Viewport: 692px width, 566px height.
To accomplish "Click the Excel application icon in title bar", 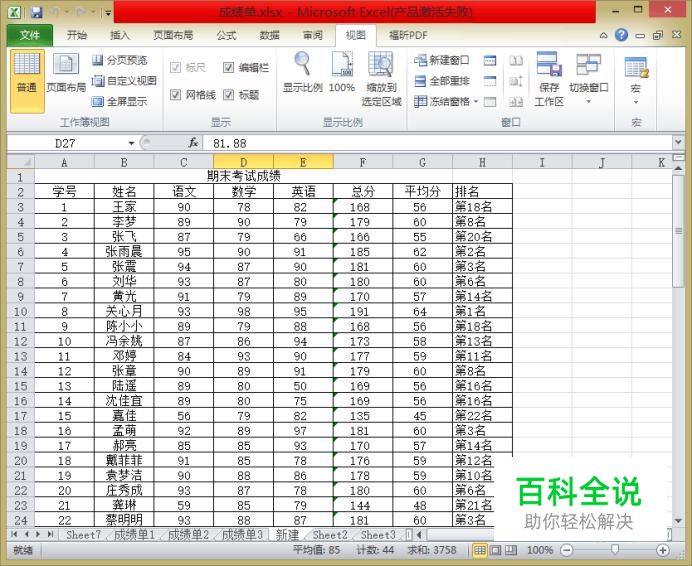I will click(x=14, y=12).
